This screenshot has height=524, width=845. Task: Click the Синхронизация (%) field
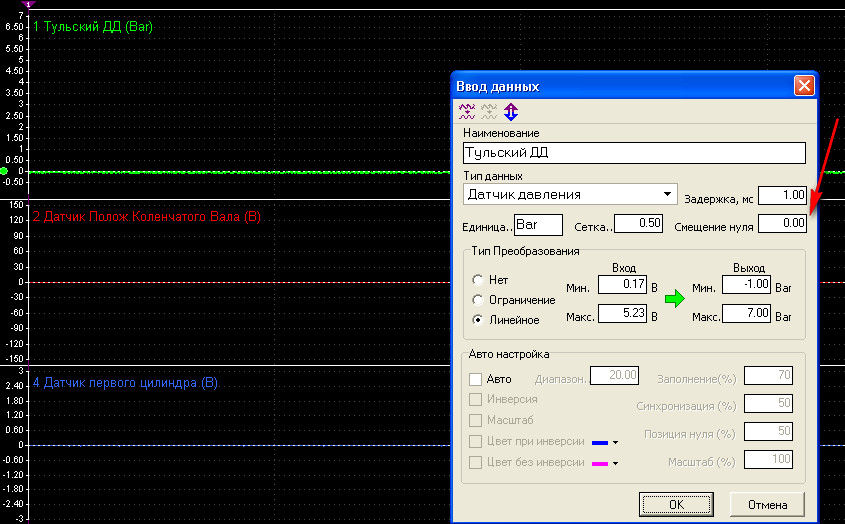point(768,403)
